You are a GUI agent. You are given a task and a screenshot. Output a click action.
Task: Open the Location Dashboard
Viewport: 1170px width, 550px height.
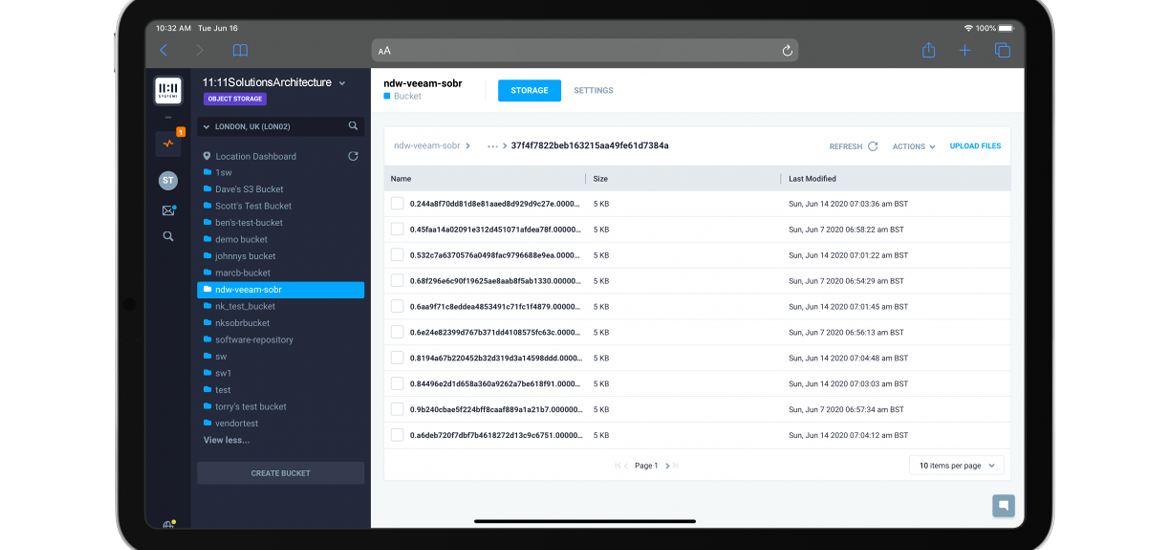(x=255, y=157)
